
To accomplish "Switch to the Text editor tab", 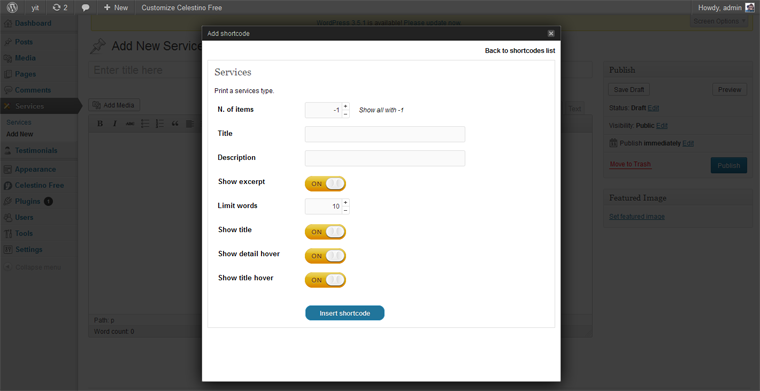I will click(574, 109).
